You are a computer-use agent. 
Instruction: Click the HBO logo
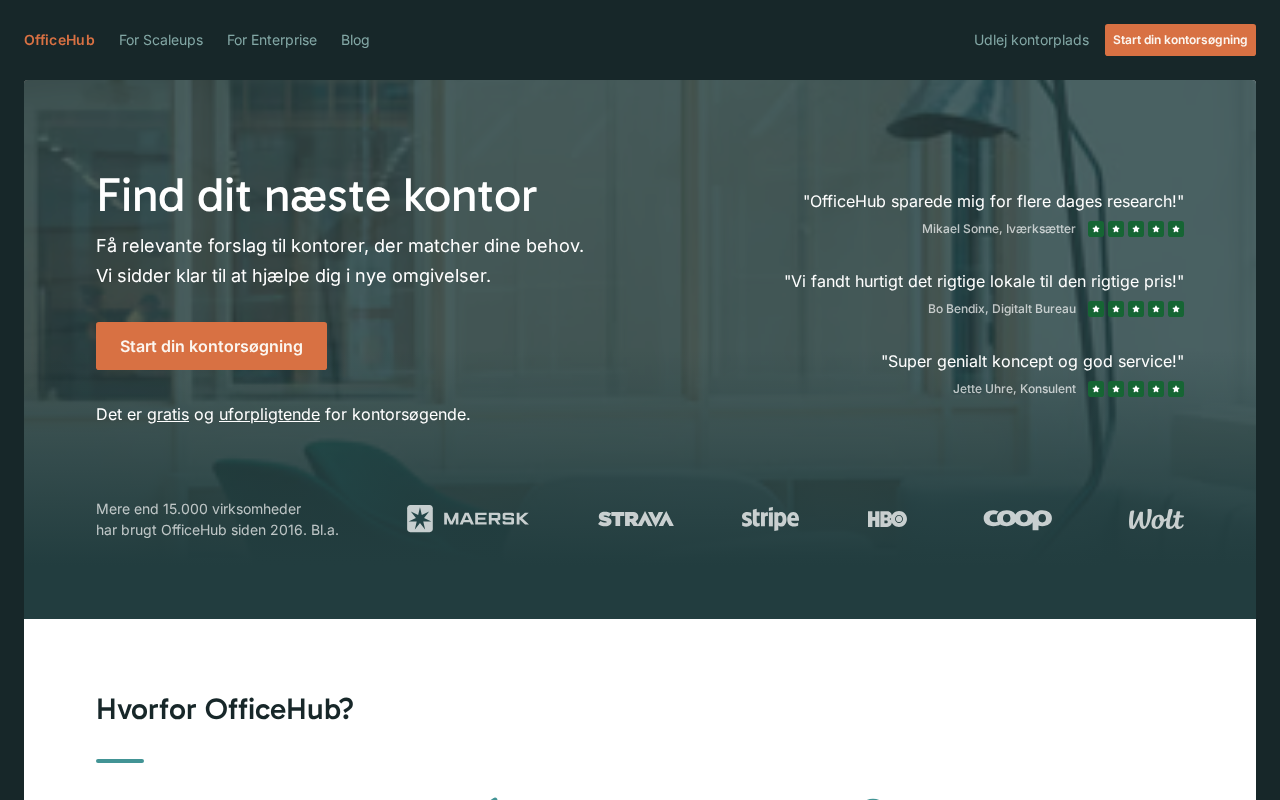coord(887,519)
